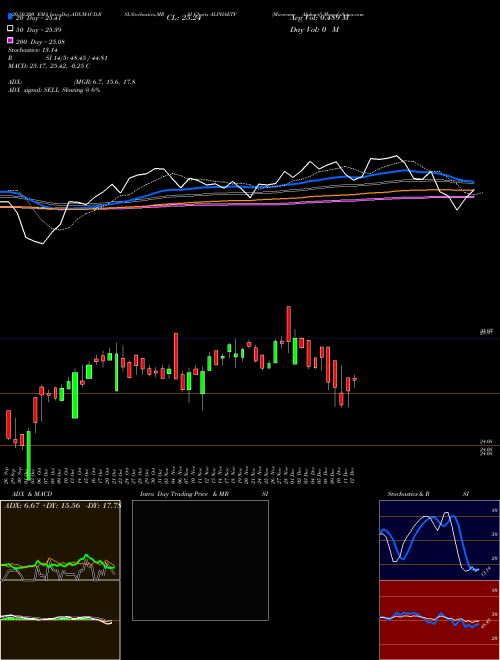Click the '13.14' stochastic value in blue panel
Viewport: 500px width, 660px height.
[x=486, y=572]
